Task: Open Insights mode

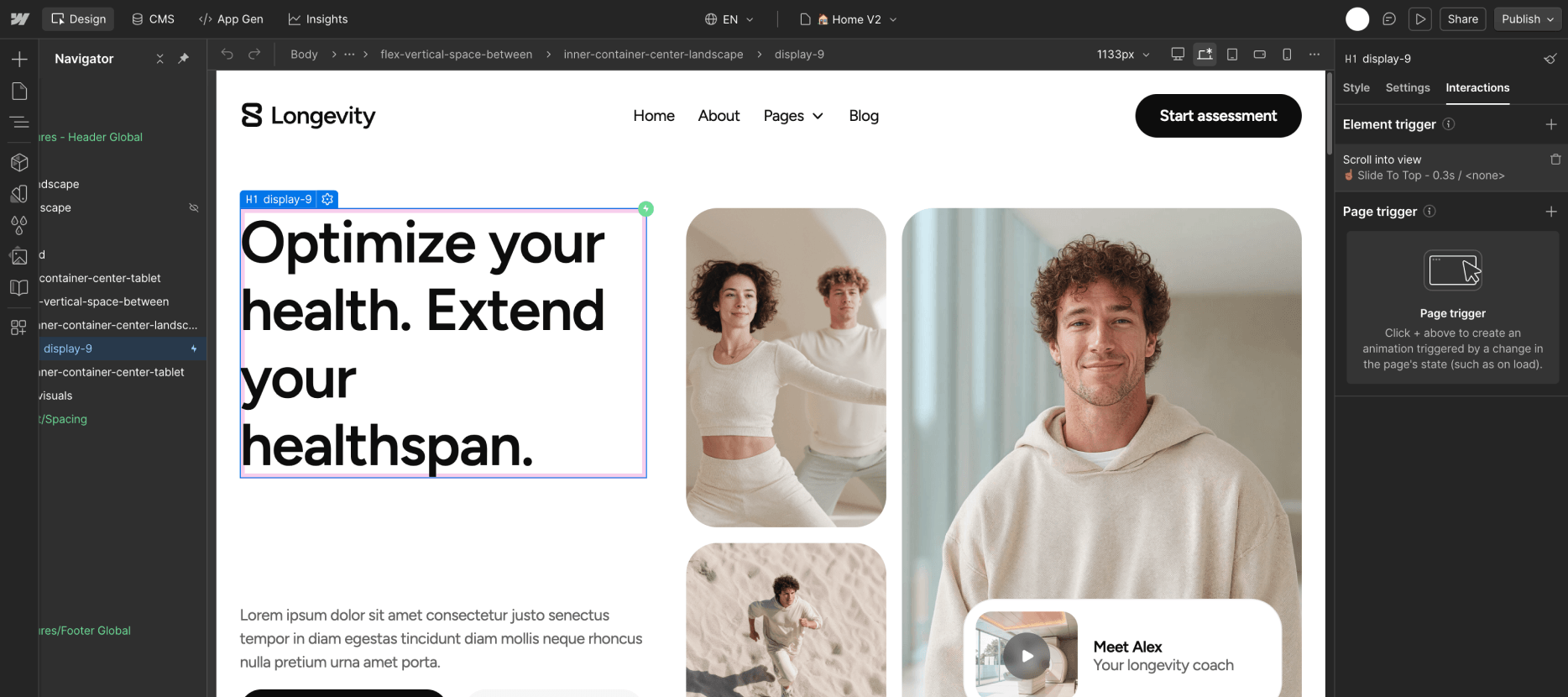Action: [x=317, y=18]
